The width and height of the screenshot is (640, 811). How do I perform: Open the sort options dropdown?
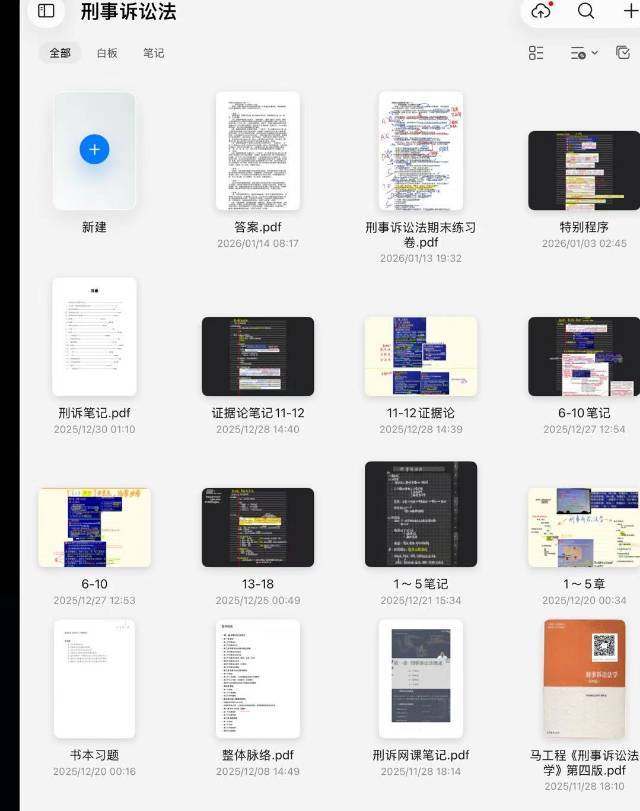[x=584, y=53]
